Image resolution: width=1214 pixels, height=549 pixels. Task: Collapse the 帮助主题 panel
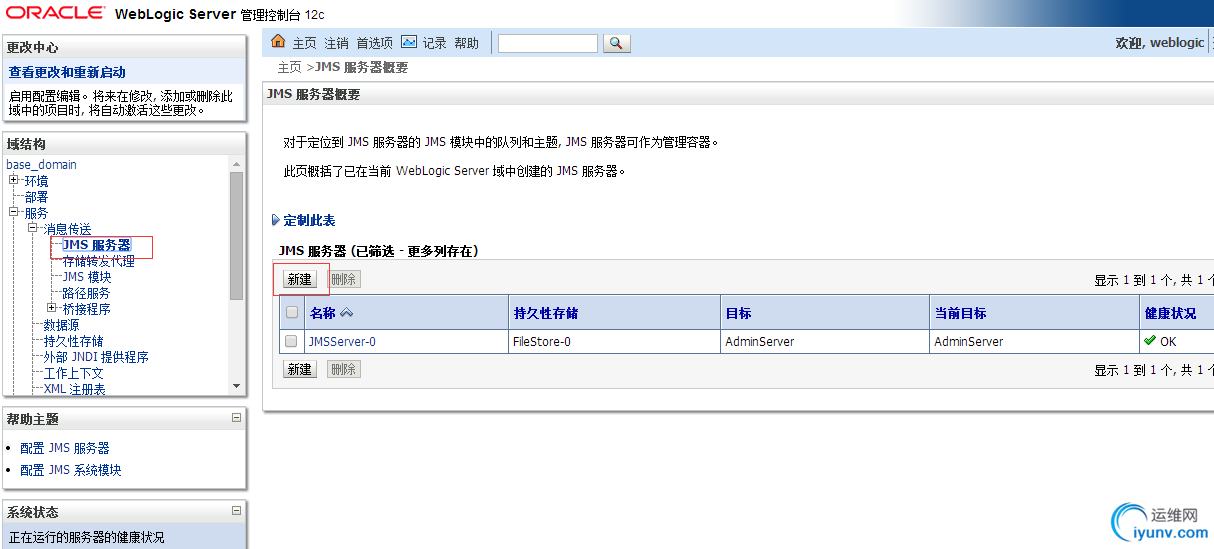click(237, 418)
